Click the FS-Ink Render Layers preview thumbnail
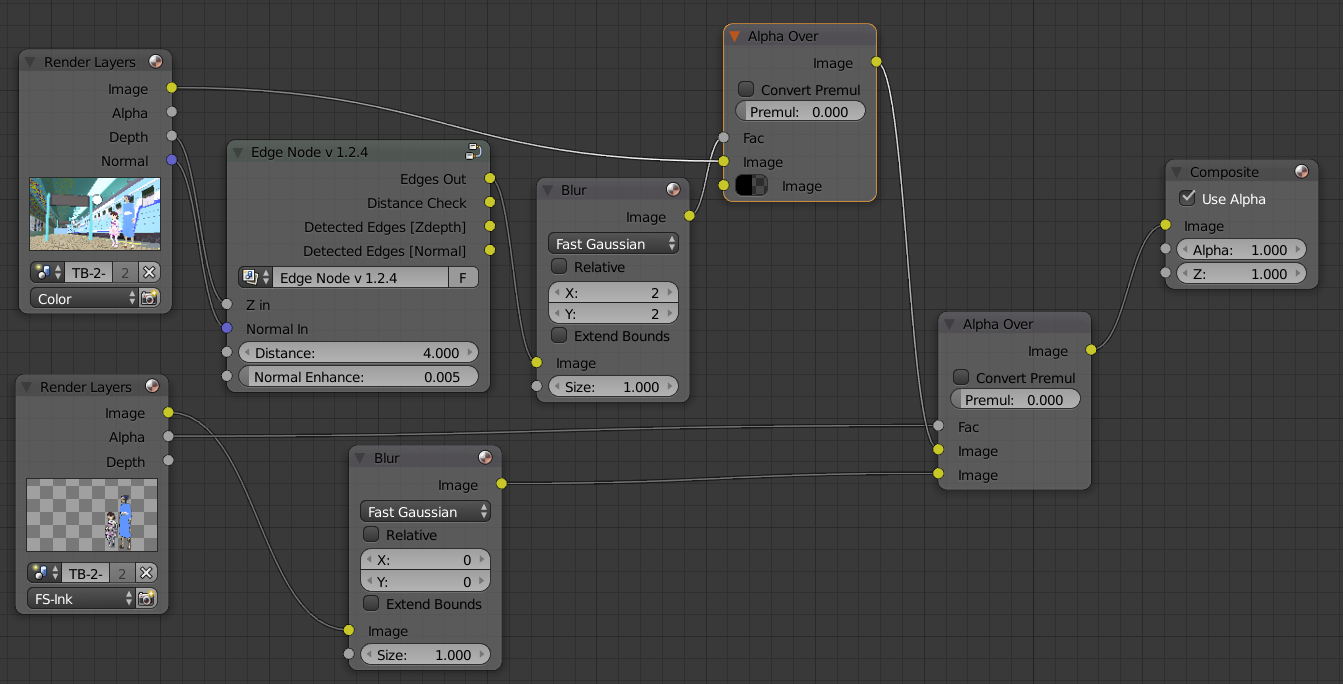The image size is (1343, 684). coord(92,514)
